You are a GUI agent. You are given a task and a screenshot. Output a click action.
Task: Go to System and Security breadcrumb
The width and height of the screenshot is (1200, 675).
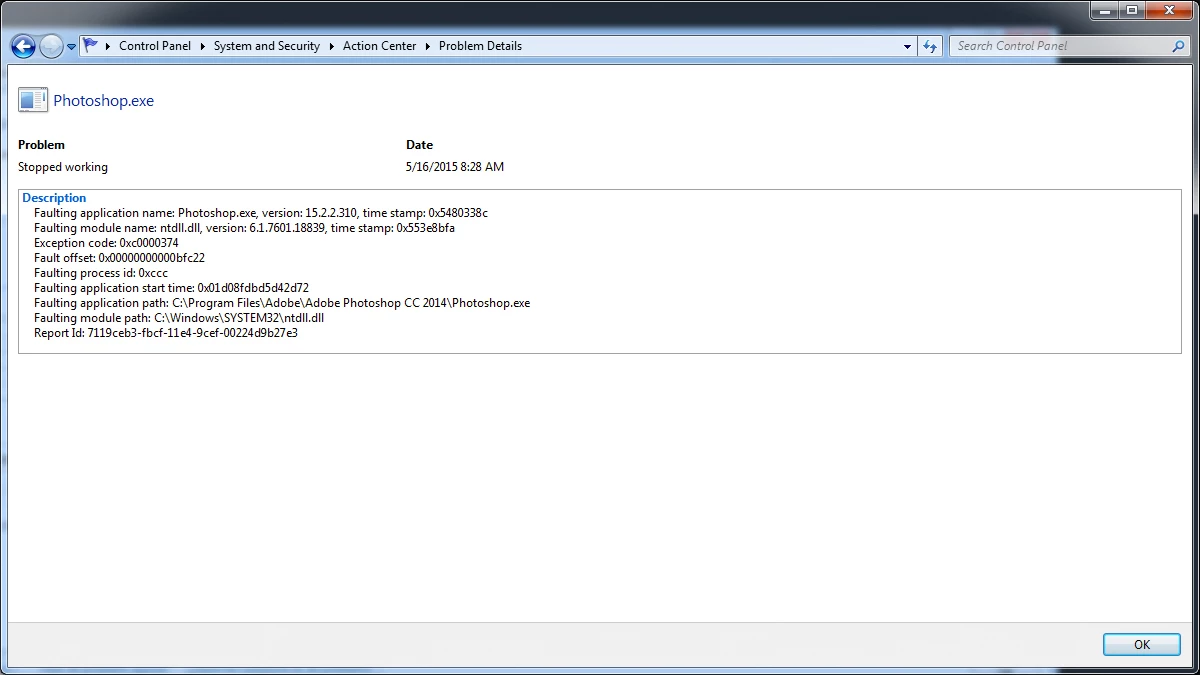[x=267, y=46]
